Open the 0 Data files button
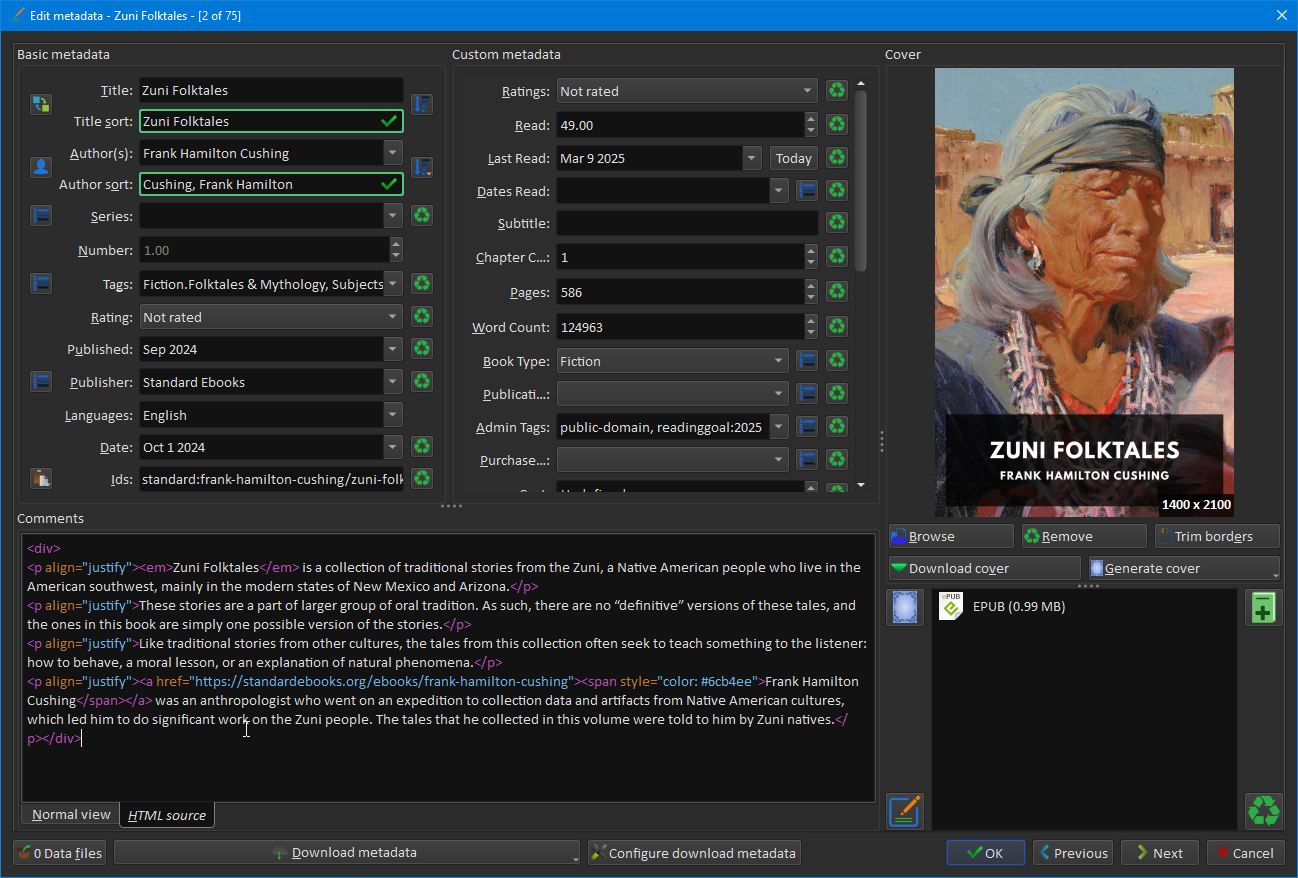This screenshot has width=1298, height=878. [x=60, y=853]
